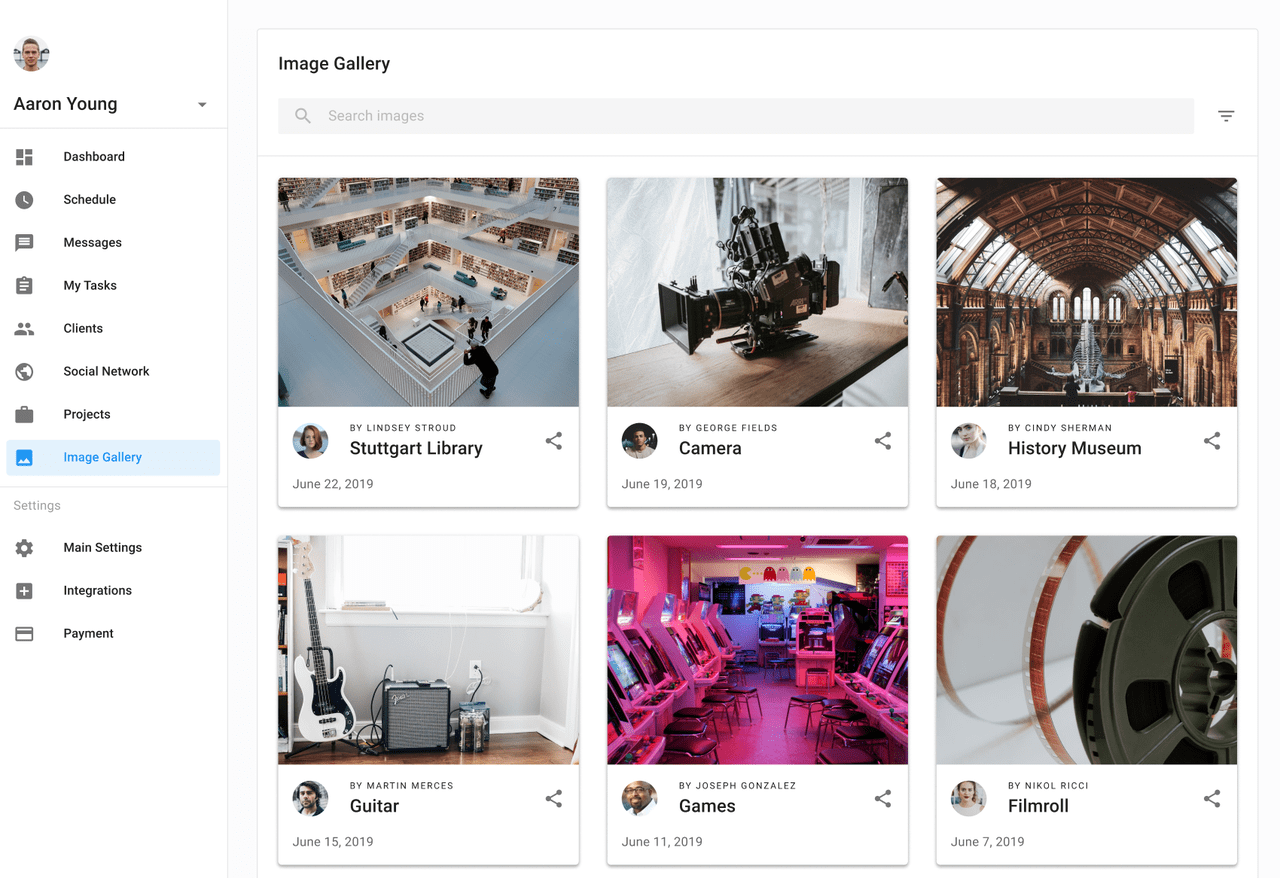Click the Social Network globe icon
1280x878 pixels.
click(24, 371)
